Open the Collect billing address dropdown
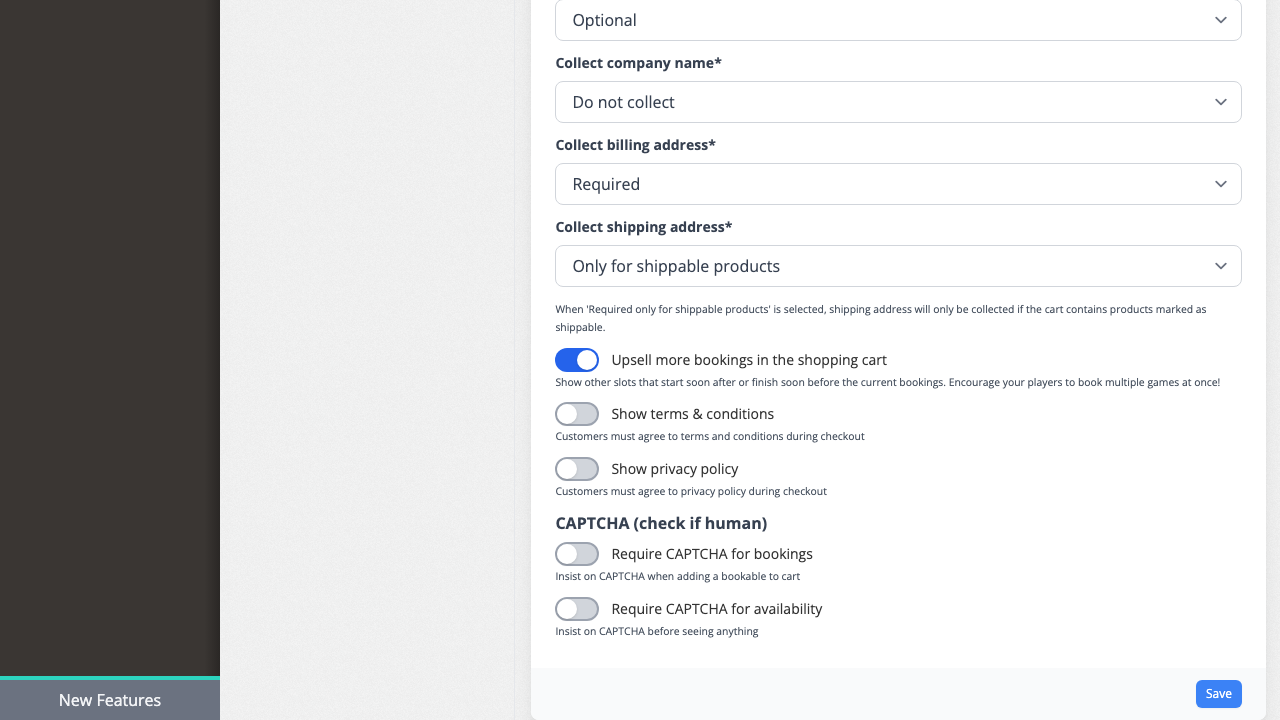The width and height of the screenshot is (1280, 720). pyautogui.click(x=898, y=184)
